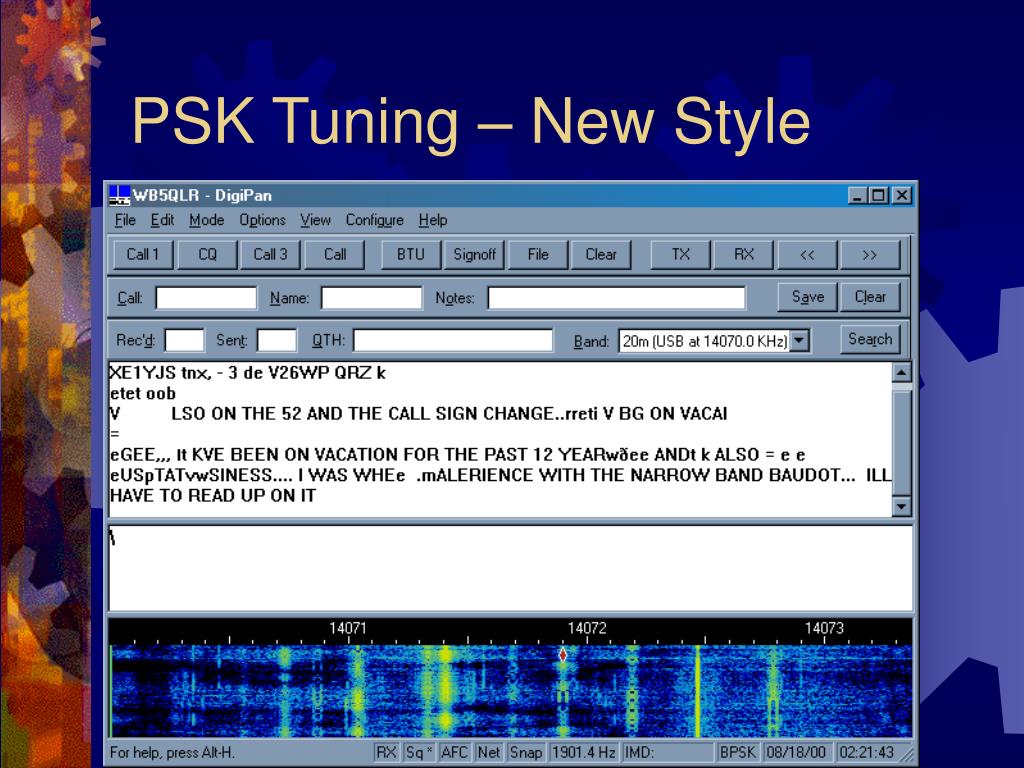Click the received text 'HAVE TO READ UP ON IT'
The height and width of the screenshot is (768, 1024).
213,496
